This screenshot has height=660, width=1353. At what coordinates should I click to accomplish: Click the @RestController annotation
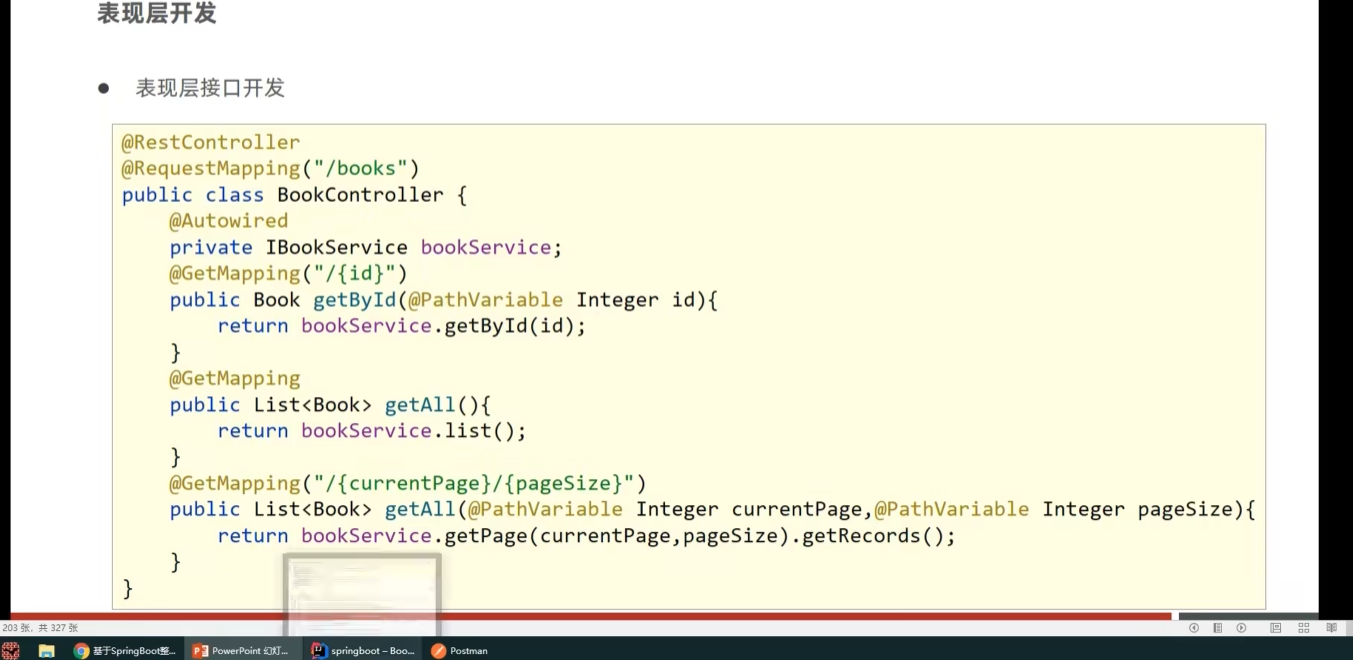211,142
